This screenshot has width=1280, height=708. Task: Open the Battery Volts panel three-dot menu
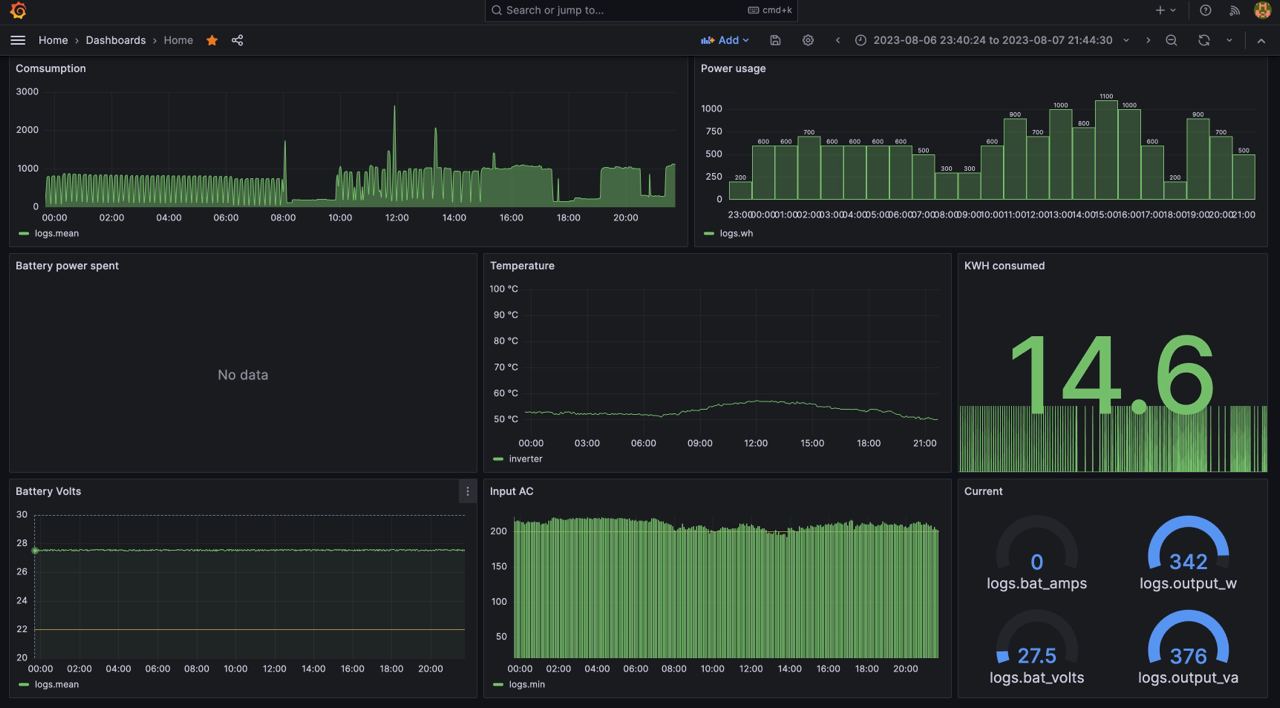(x=467, y=491)
